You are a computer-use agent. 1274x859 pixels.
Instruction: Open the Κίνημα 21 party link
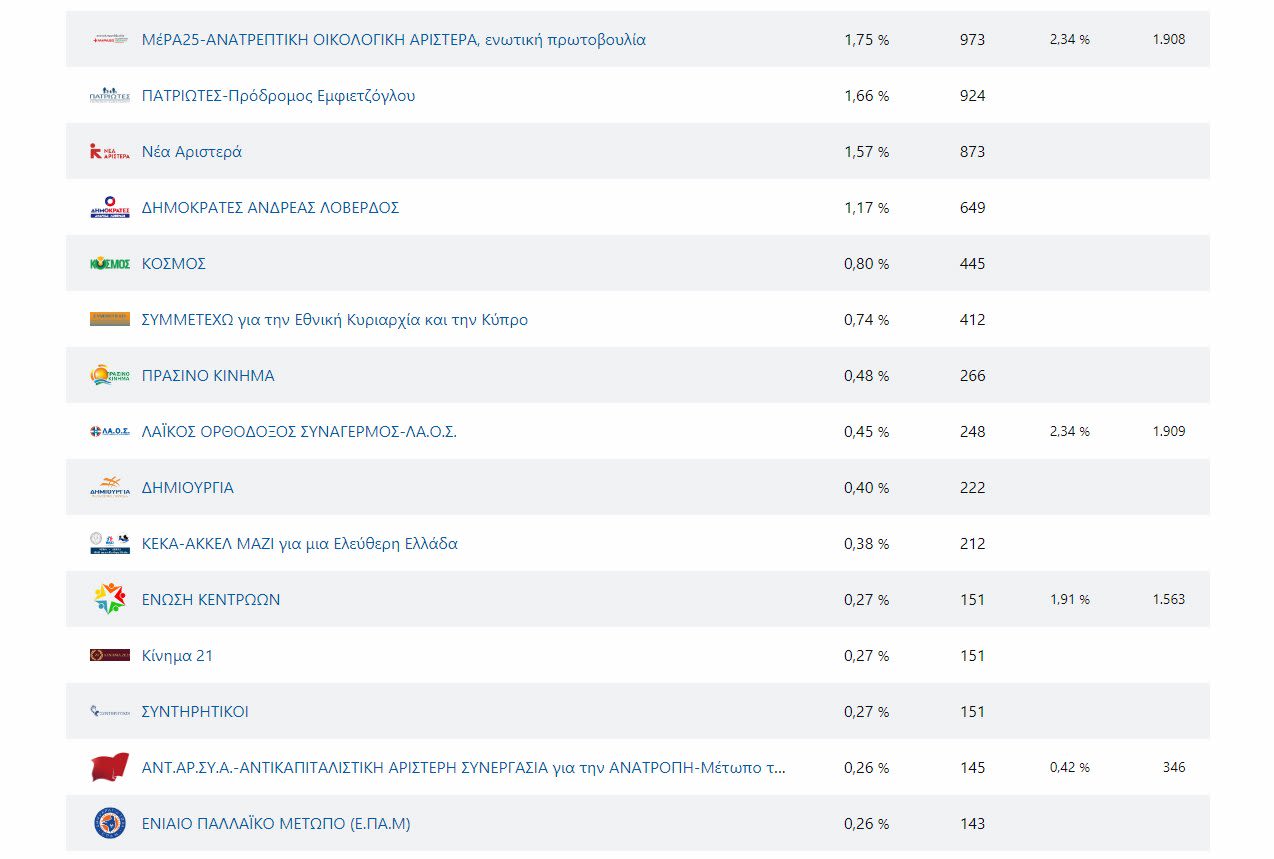tap(177, 656)
